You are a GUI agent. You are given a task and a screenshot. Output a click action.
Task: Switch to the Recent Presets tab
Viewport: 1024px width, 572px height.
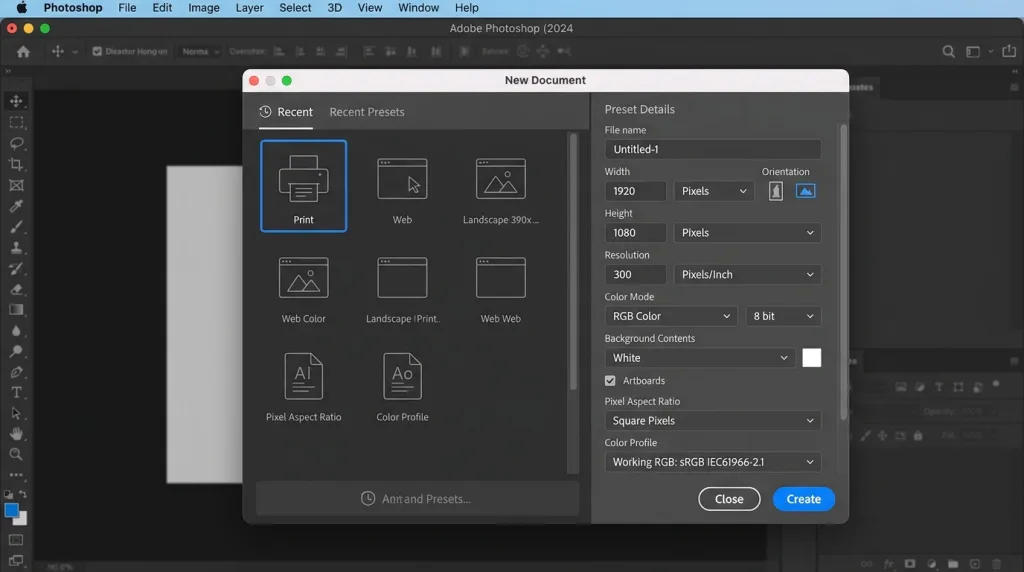(367, 112)
